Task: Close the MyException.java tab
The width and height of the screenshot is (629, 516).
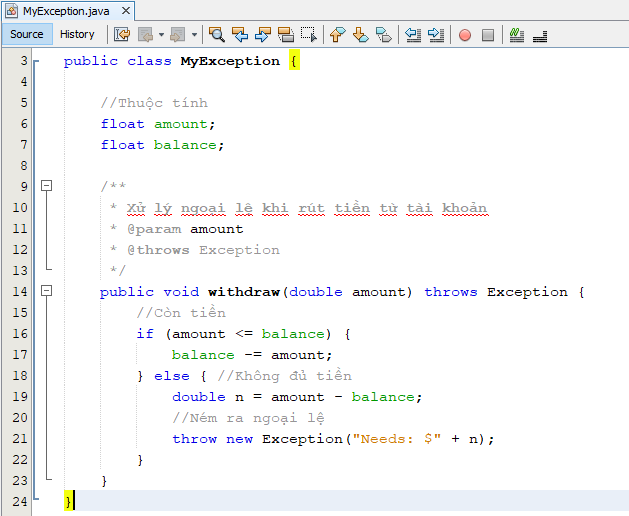Action: pyautogui.click(x=126, y=11)
